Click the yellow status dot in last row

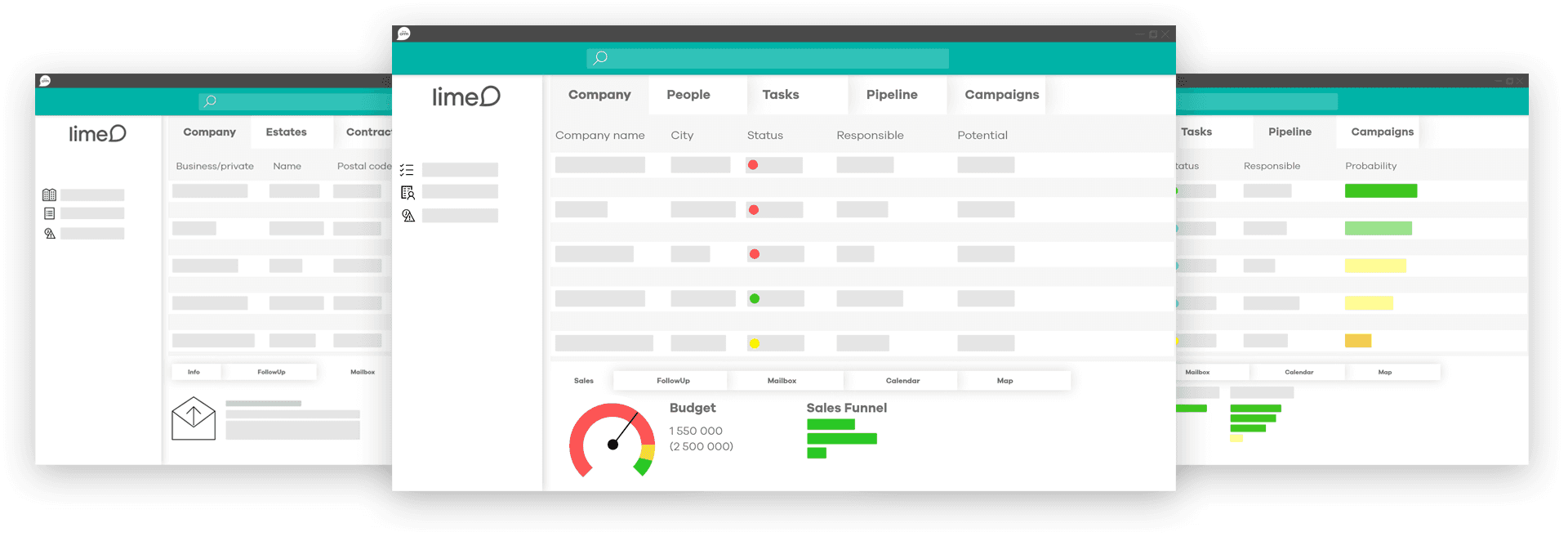(x=755, y=343)
